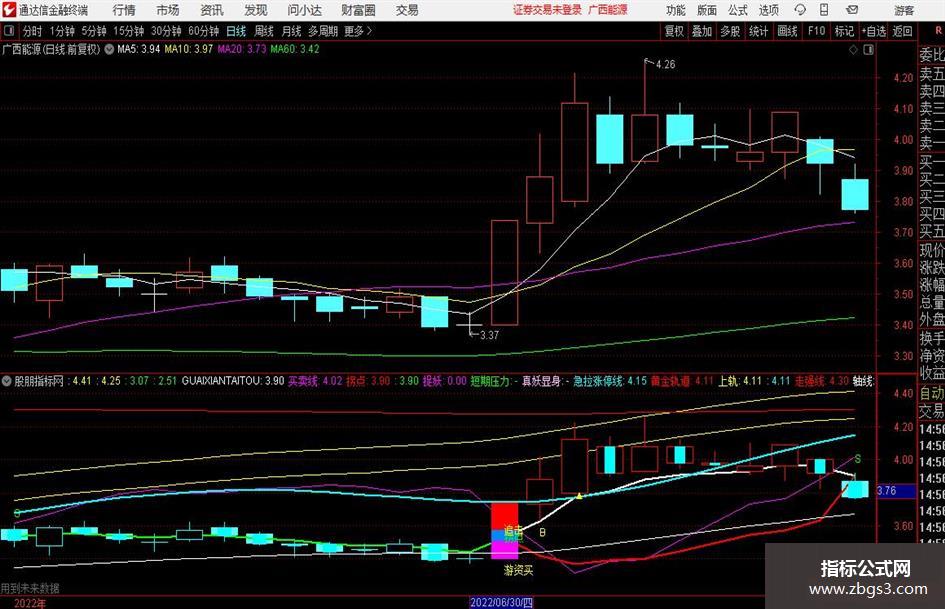
Task: Open 公式 menu
Action: 737,10
